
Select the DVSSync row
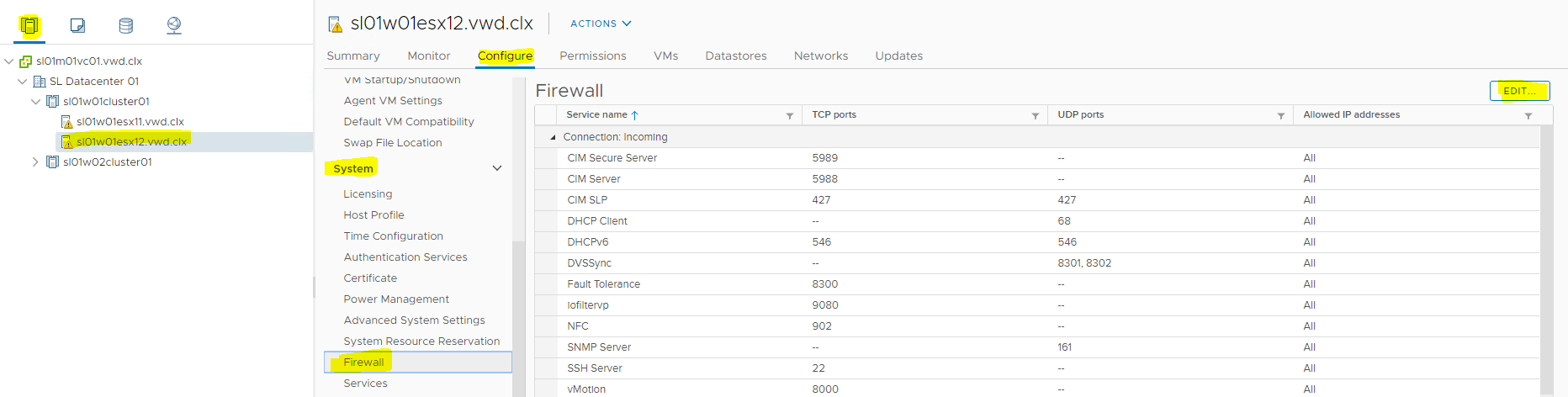(1037, 263)
